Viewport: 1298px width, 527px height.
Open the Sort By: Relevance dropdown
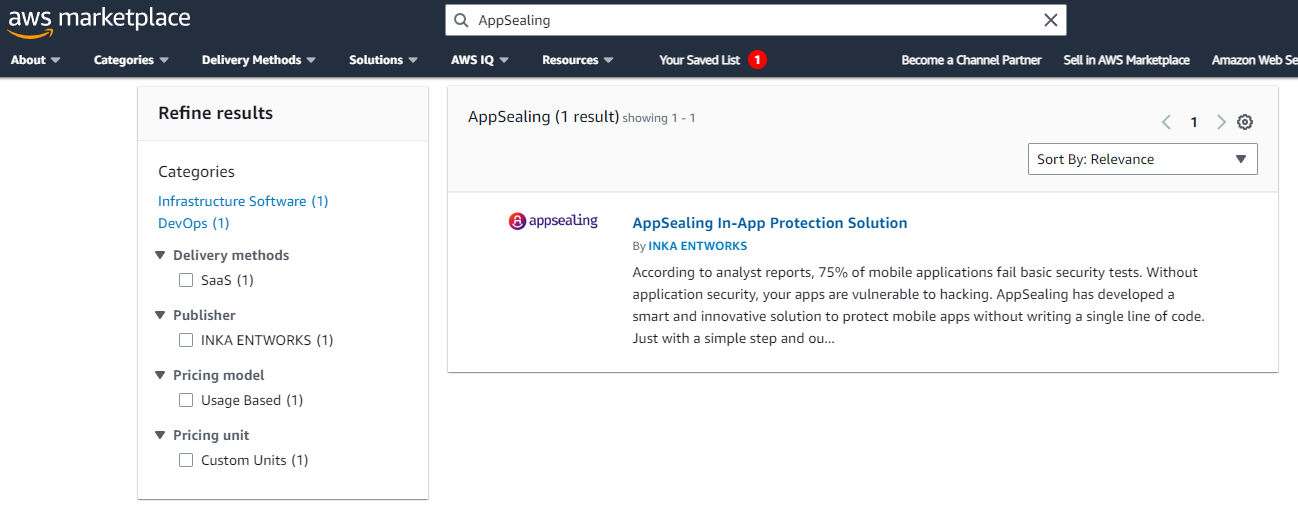click(x=1143, y=159)
